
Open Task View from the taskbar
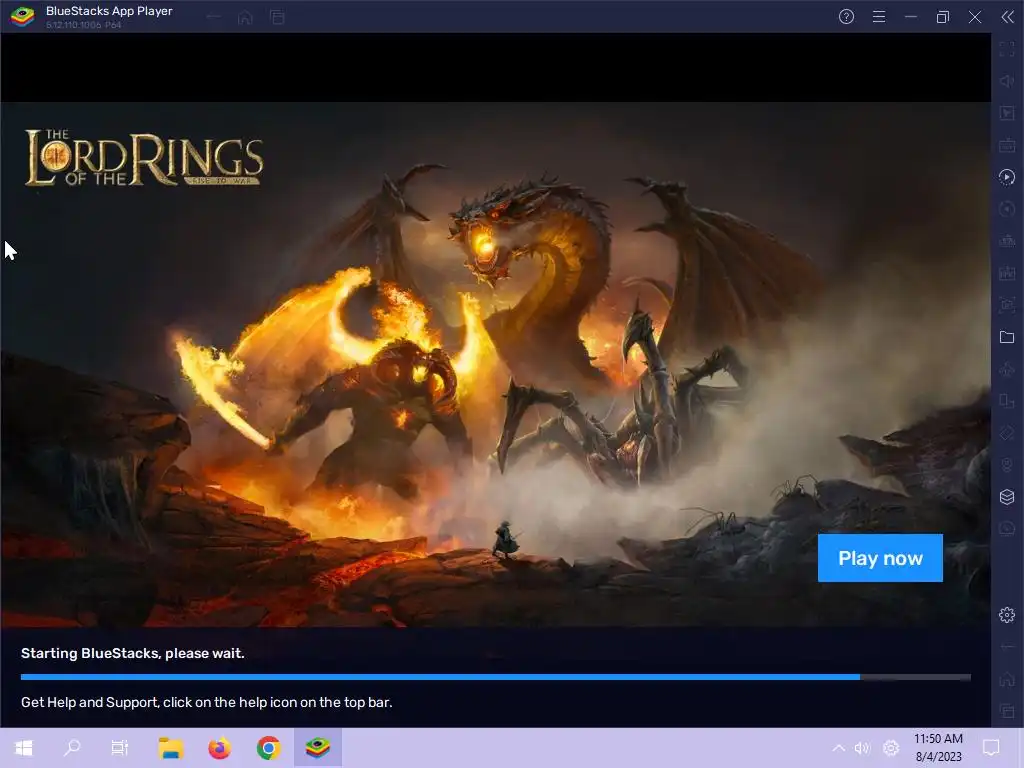(120, 748)
